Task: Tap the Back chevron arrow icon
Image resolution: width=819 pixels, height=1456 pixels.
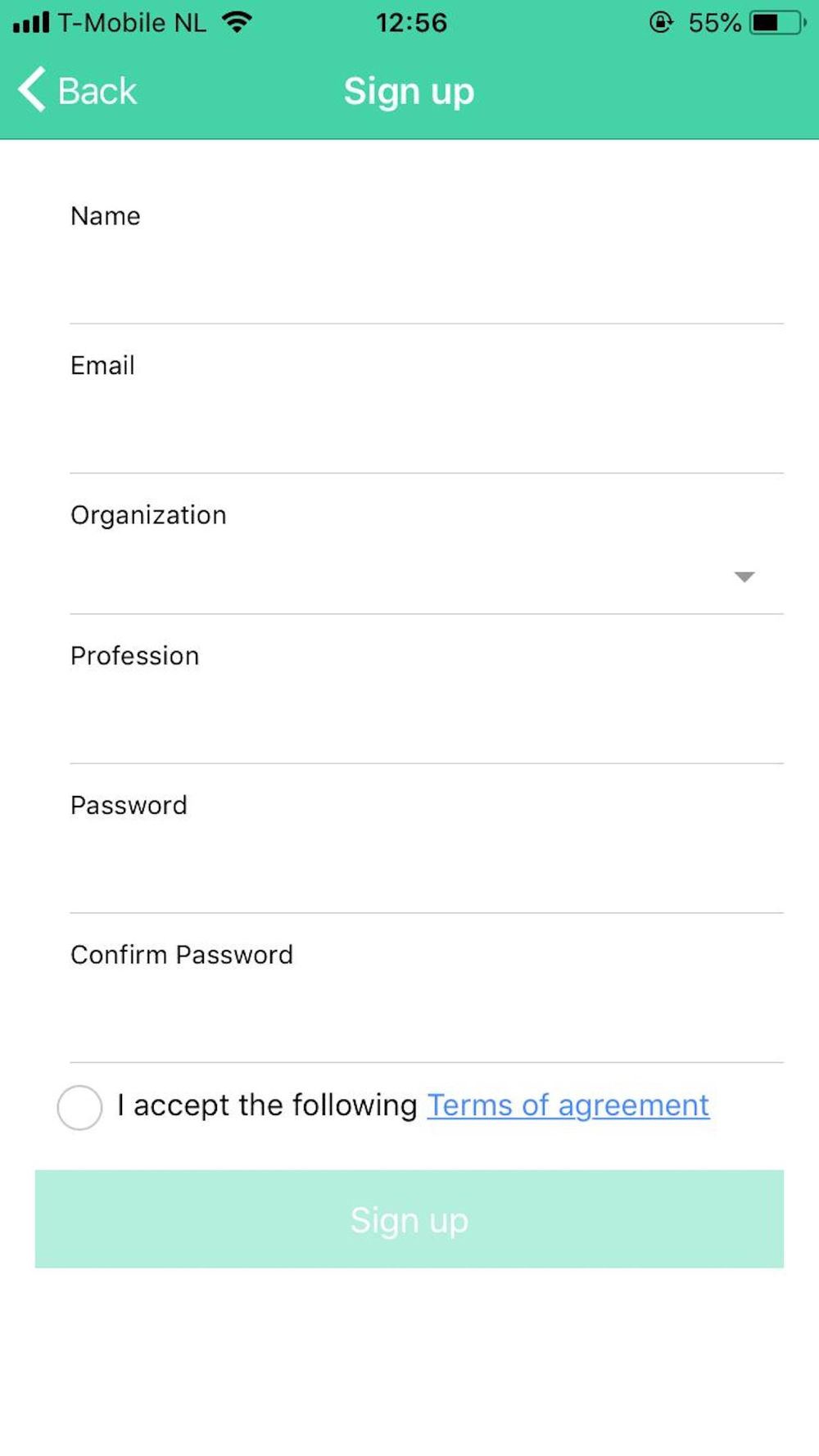Action: pyautogui.click(x=31, y=89)
